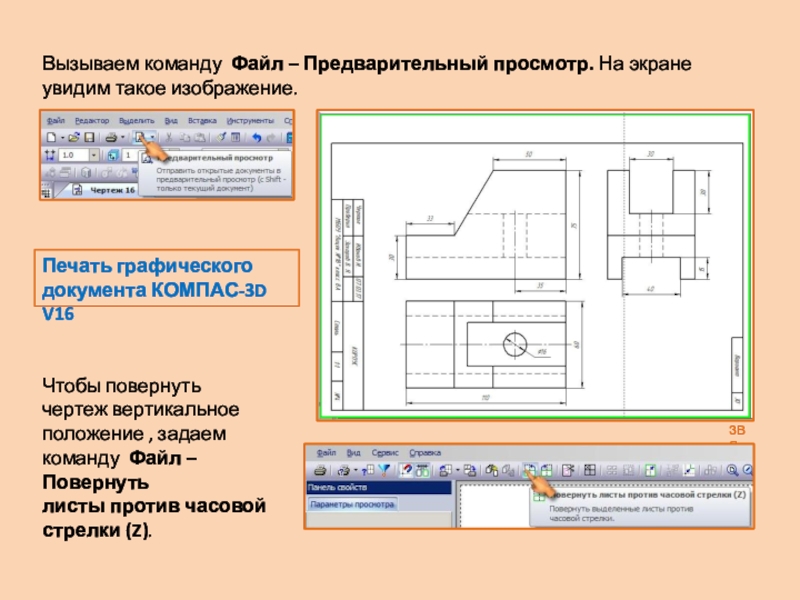This screenshot has width=800, height=600.
Task: Open the Файл menu in upper window
Action: 56,120
